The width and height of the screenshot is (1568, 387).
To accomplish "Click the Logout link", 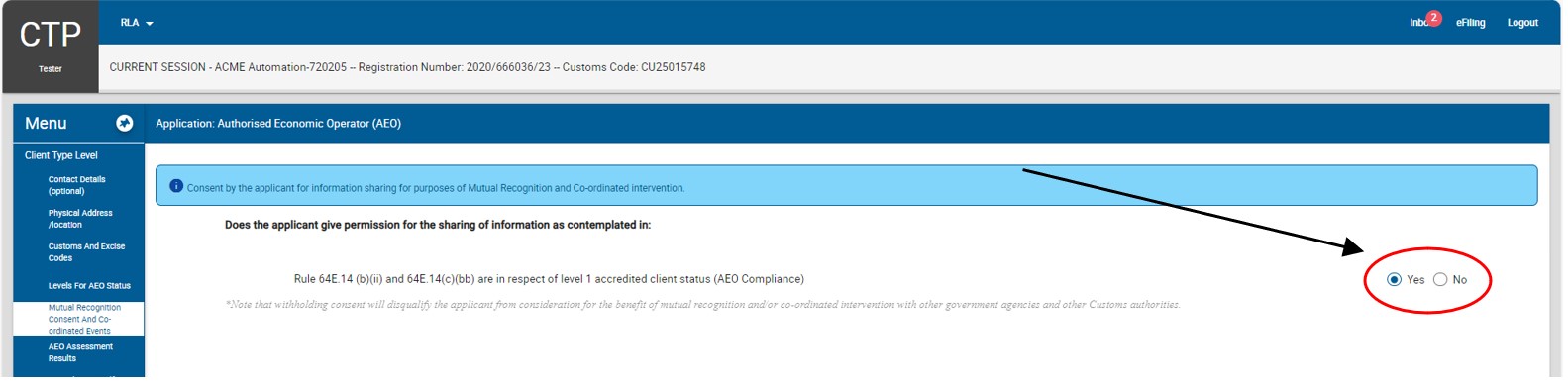I will (x=1522, y=23).
